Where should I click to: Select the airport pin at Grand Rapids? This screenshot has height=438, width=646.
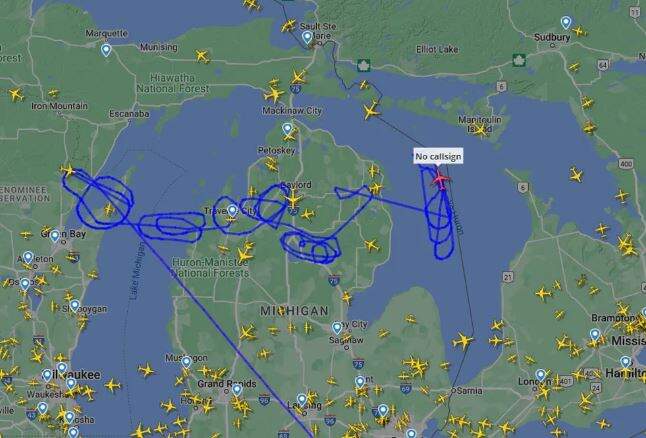[x=236, y=389]
